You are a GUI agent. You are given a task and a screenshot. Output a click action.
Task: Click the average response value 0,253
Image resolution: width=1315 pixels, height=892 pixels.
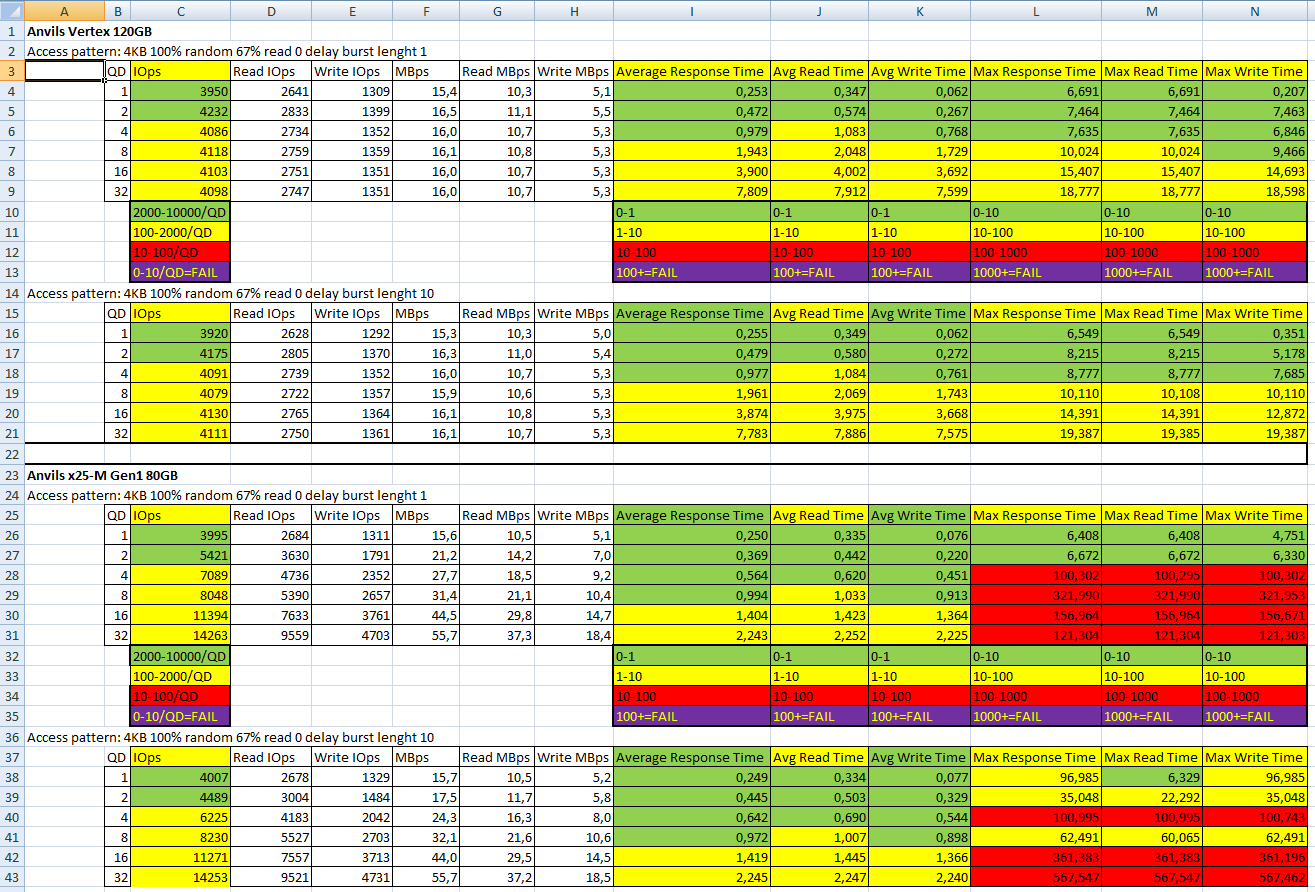coord(691,91)
